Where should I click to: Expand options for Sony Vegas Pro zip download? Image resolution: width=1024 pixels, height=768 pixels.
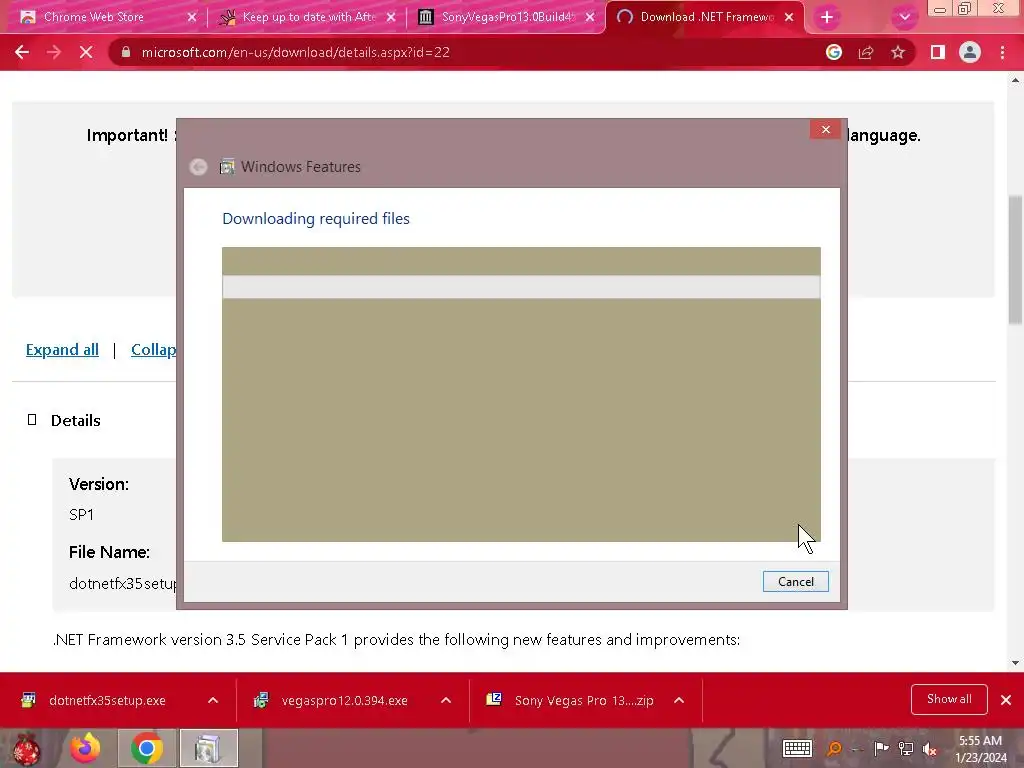click(x=679, y=700)
